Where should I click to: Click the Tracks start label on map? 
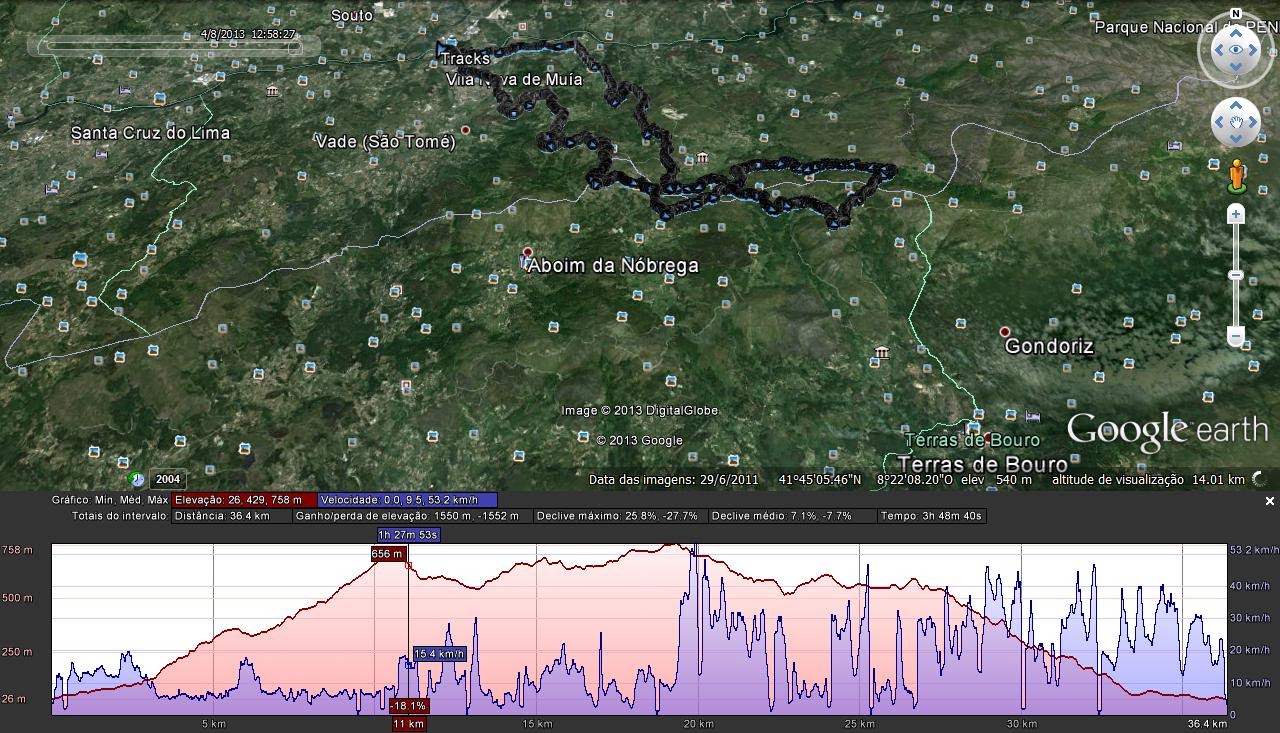[x=465, y=59]
